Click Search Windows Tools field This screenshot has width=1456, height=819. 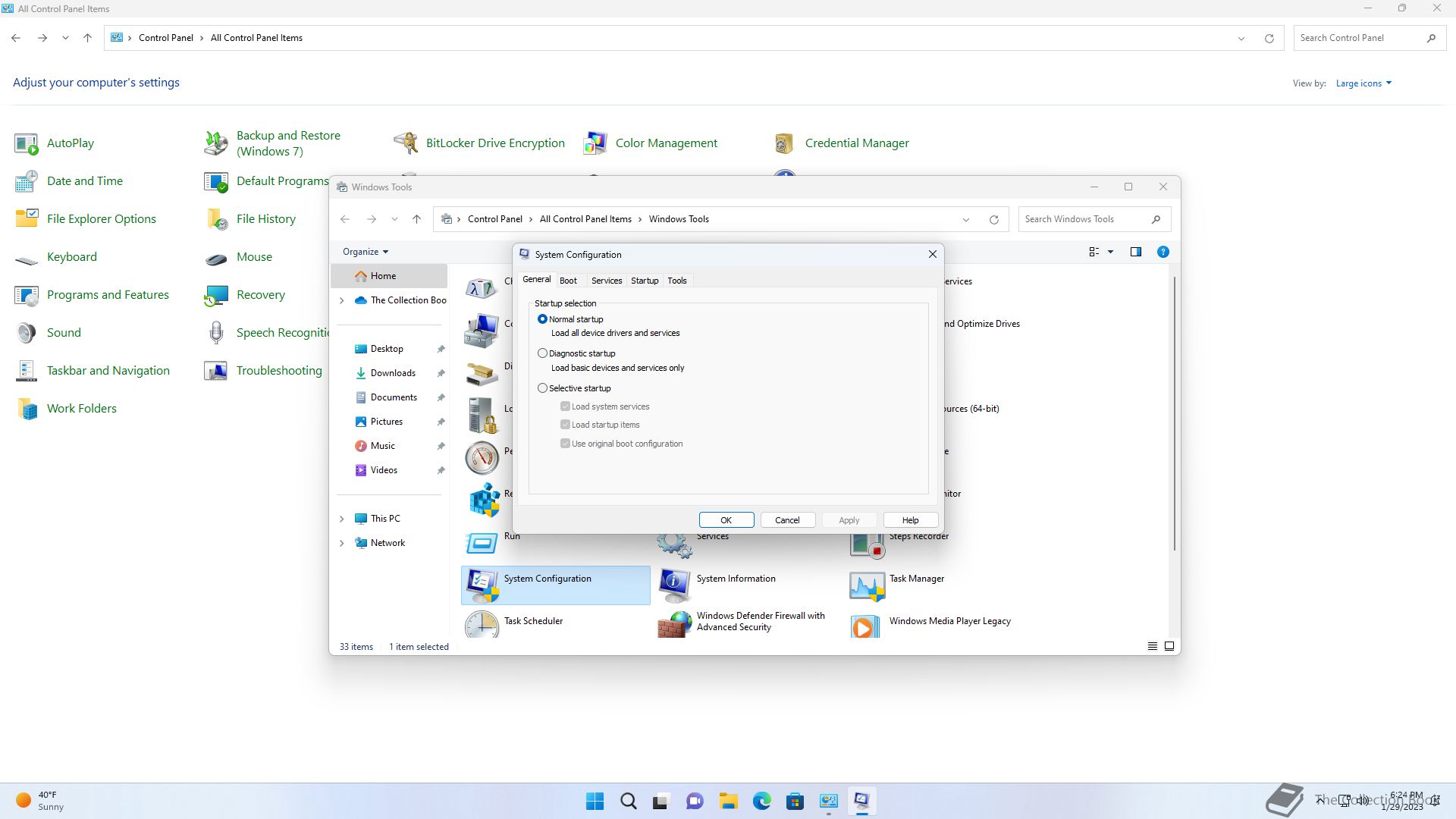[x=1094, y=219]
